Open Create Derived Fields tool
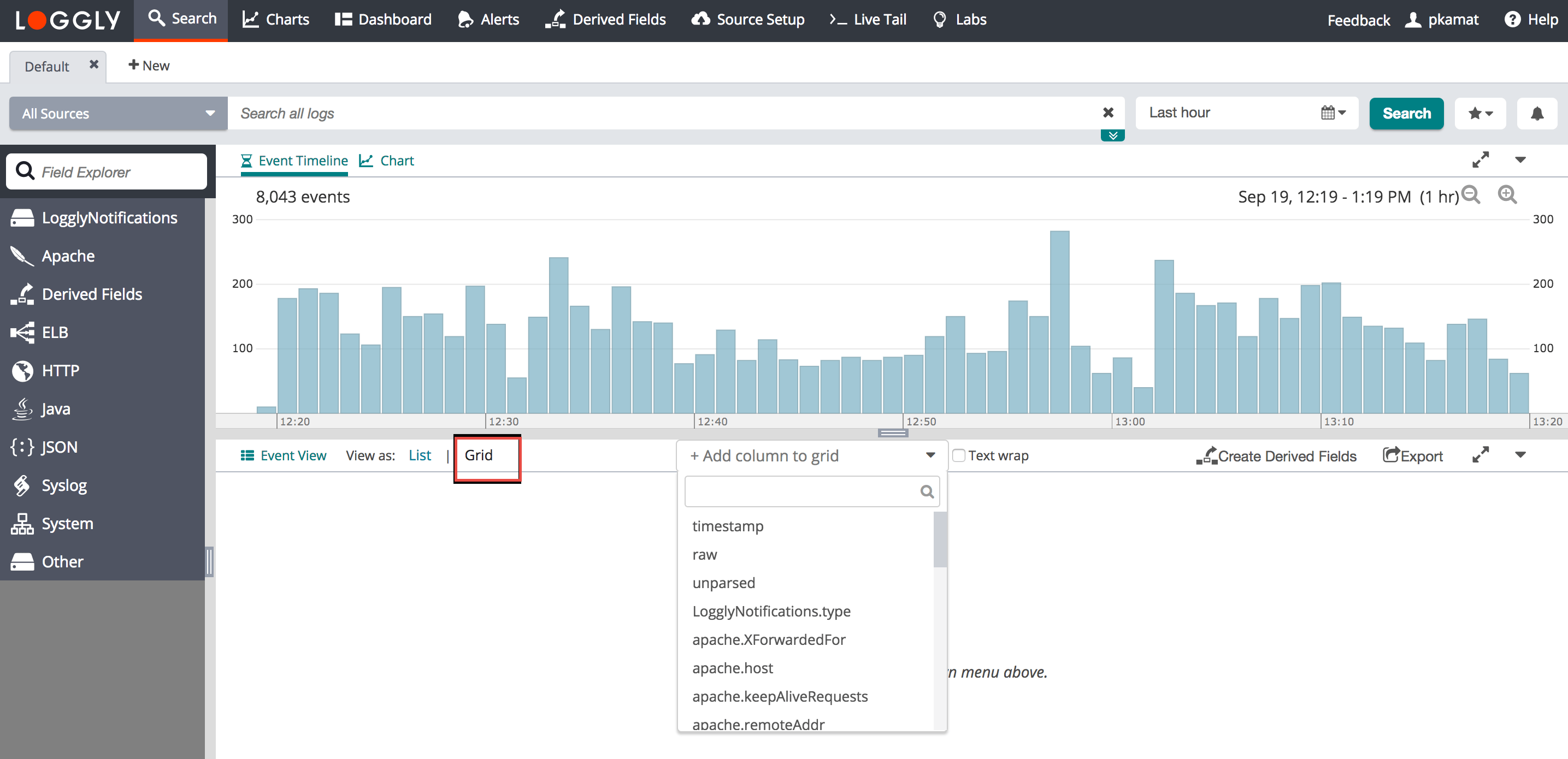The width and height of the screenshot is (1568, 759). [x=1276, y=455]
